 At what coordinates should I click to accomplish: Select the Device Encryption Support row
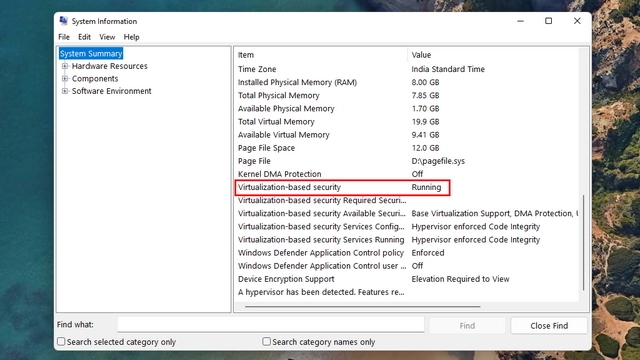pyautogui.click(x=407, y=279)
